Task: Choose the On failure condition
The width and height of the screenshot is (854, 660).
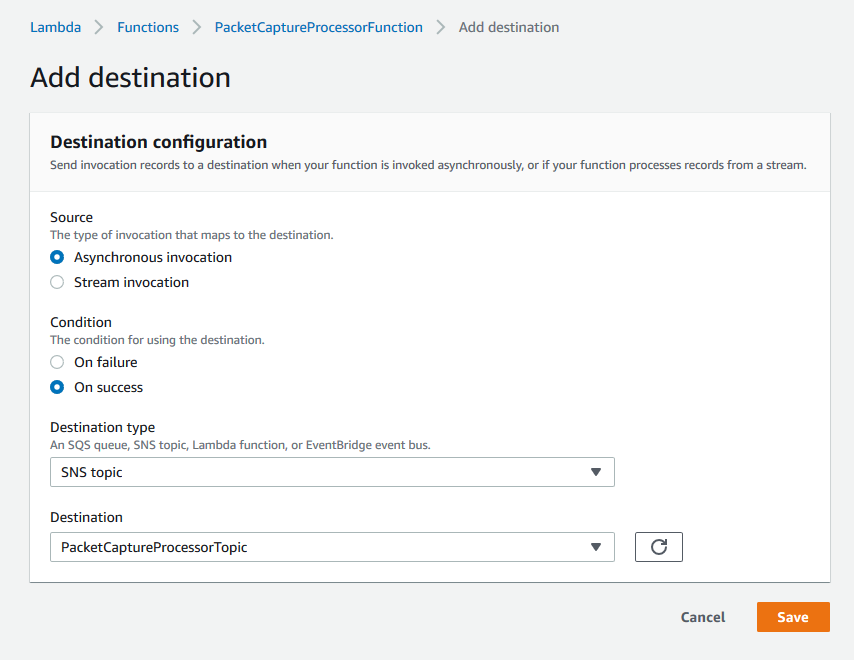Action: click(x=57, y=362)
